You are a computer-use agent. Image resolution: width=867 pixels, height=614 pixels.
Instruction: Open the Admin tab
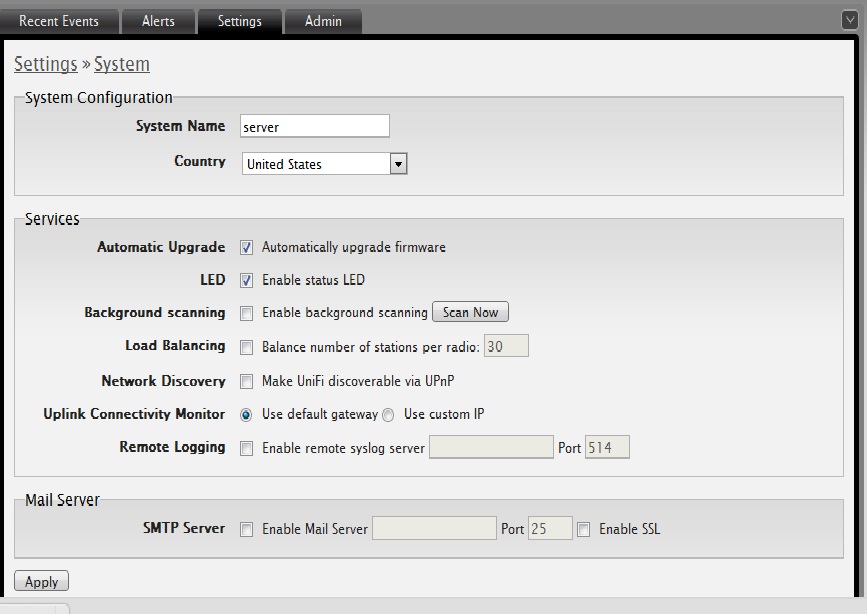point(323,22)
